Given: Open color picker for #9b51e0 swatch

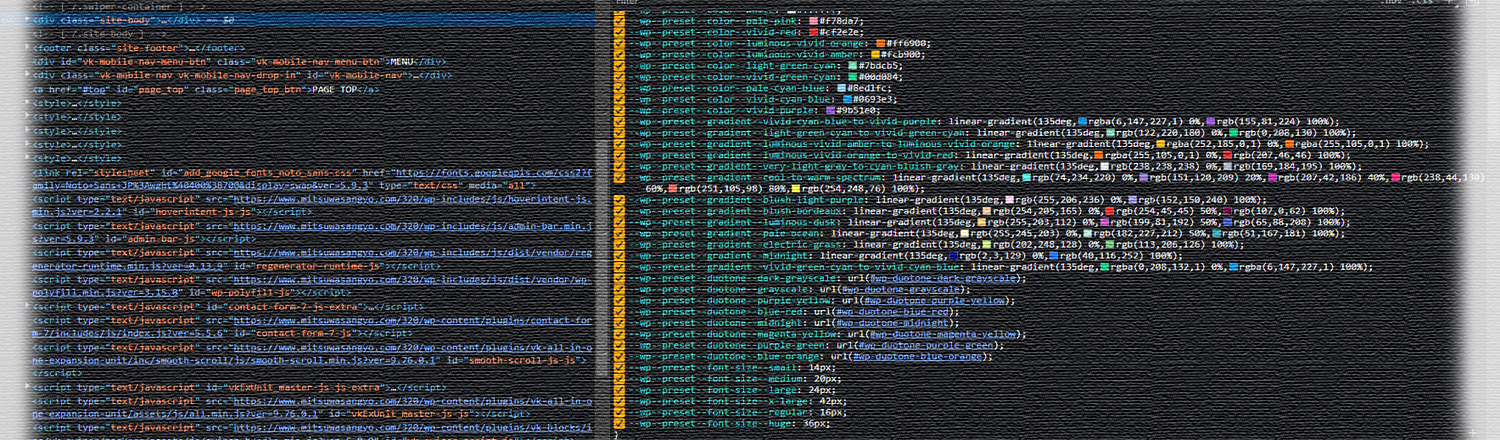Looking at the screenshot, I should point(829,110).
